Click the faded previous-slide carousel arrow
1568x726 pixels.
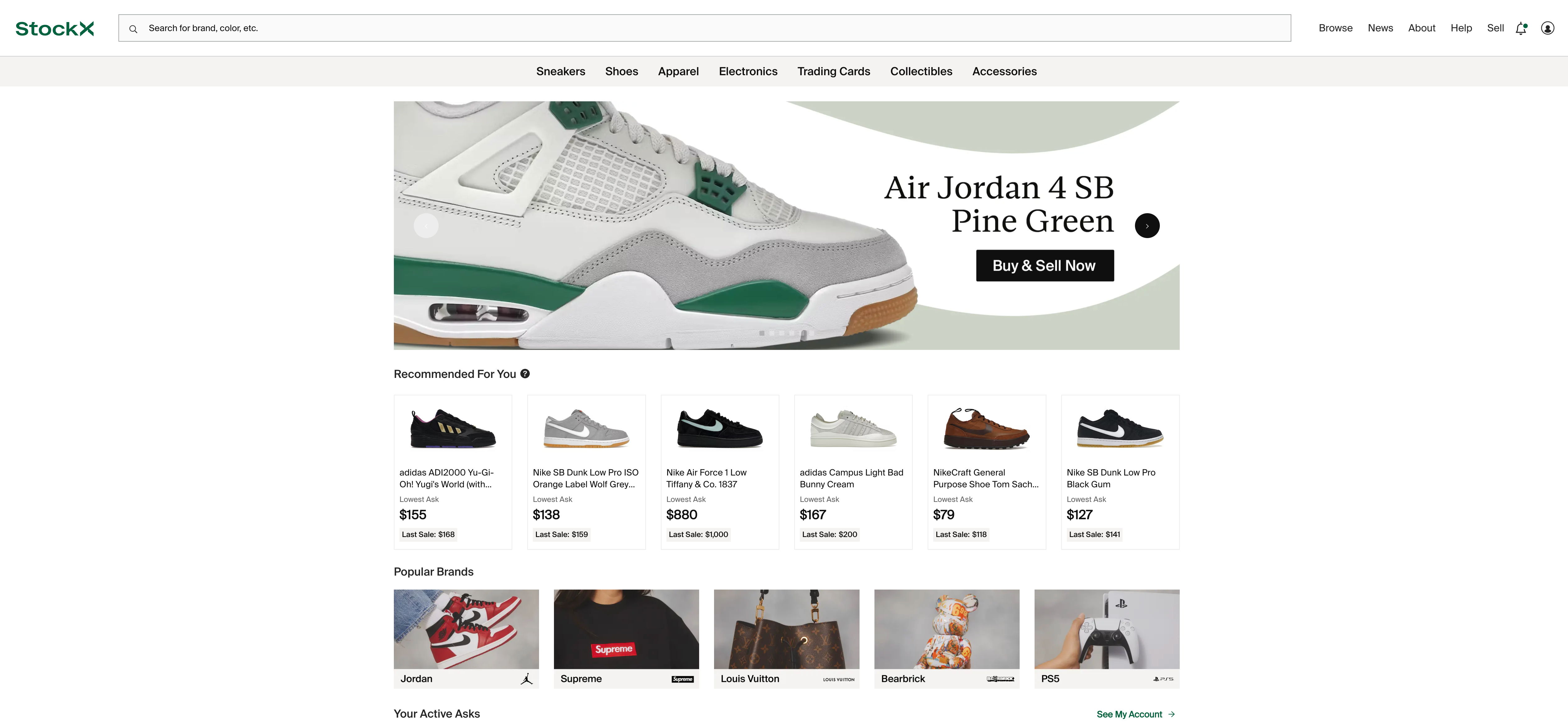(x=426, y=226)
